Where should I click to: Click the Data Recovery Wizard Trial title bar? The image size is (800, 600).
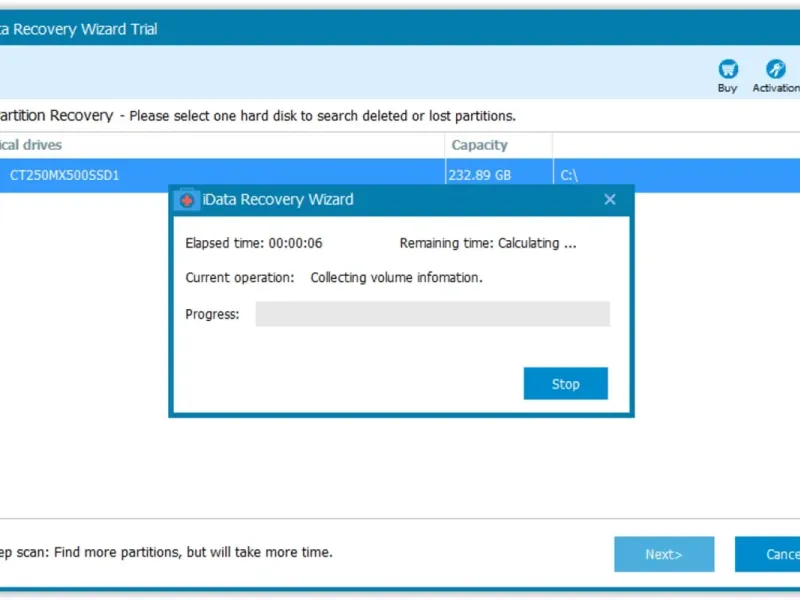coord(400,29)
